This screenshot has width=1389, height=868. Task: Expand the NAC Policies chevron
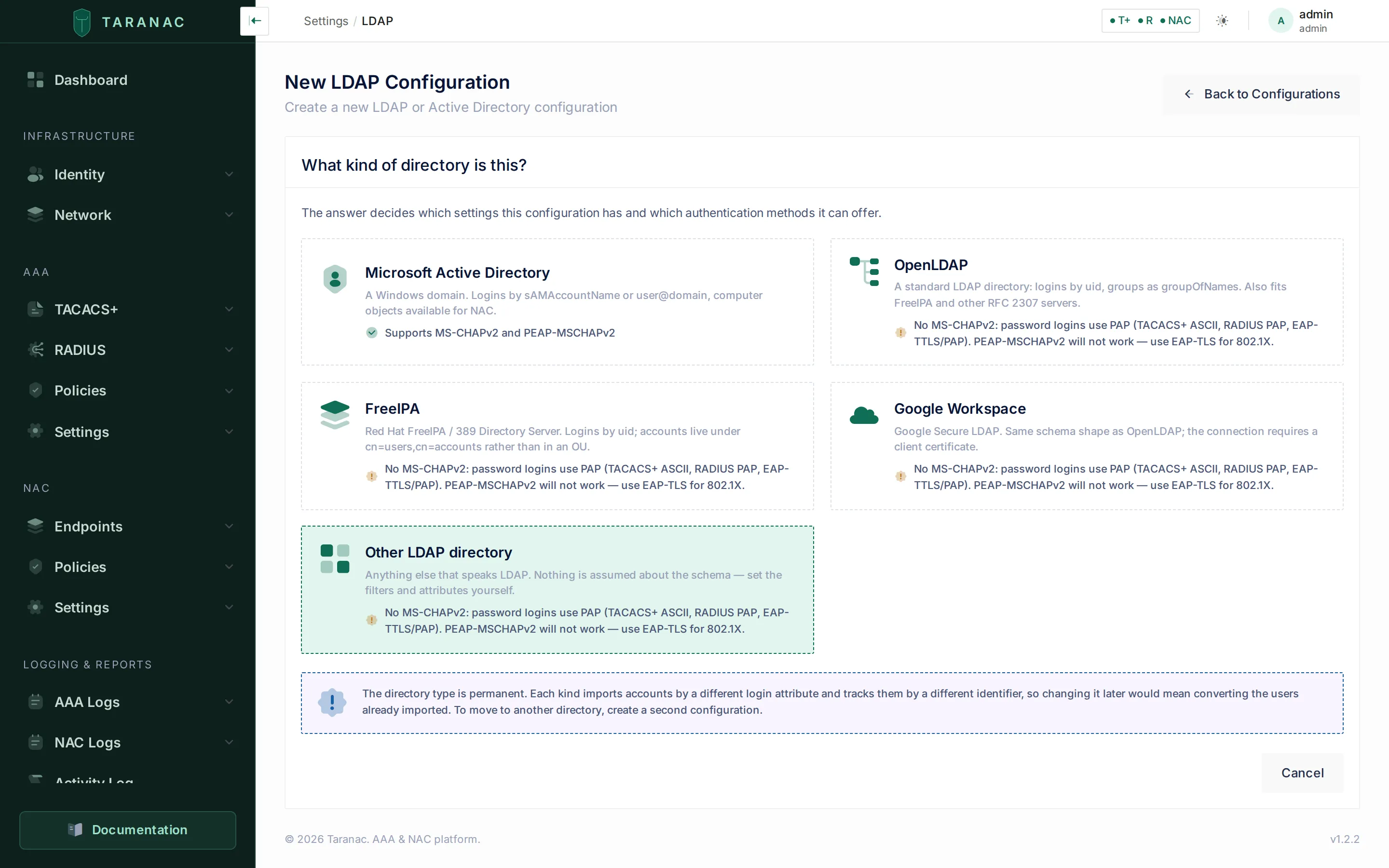pyautogui.click(x=229, y=567)
